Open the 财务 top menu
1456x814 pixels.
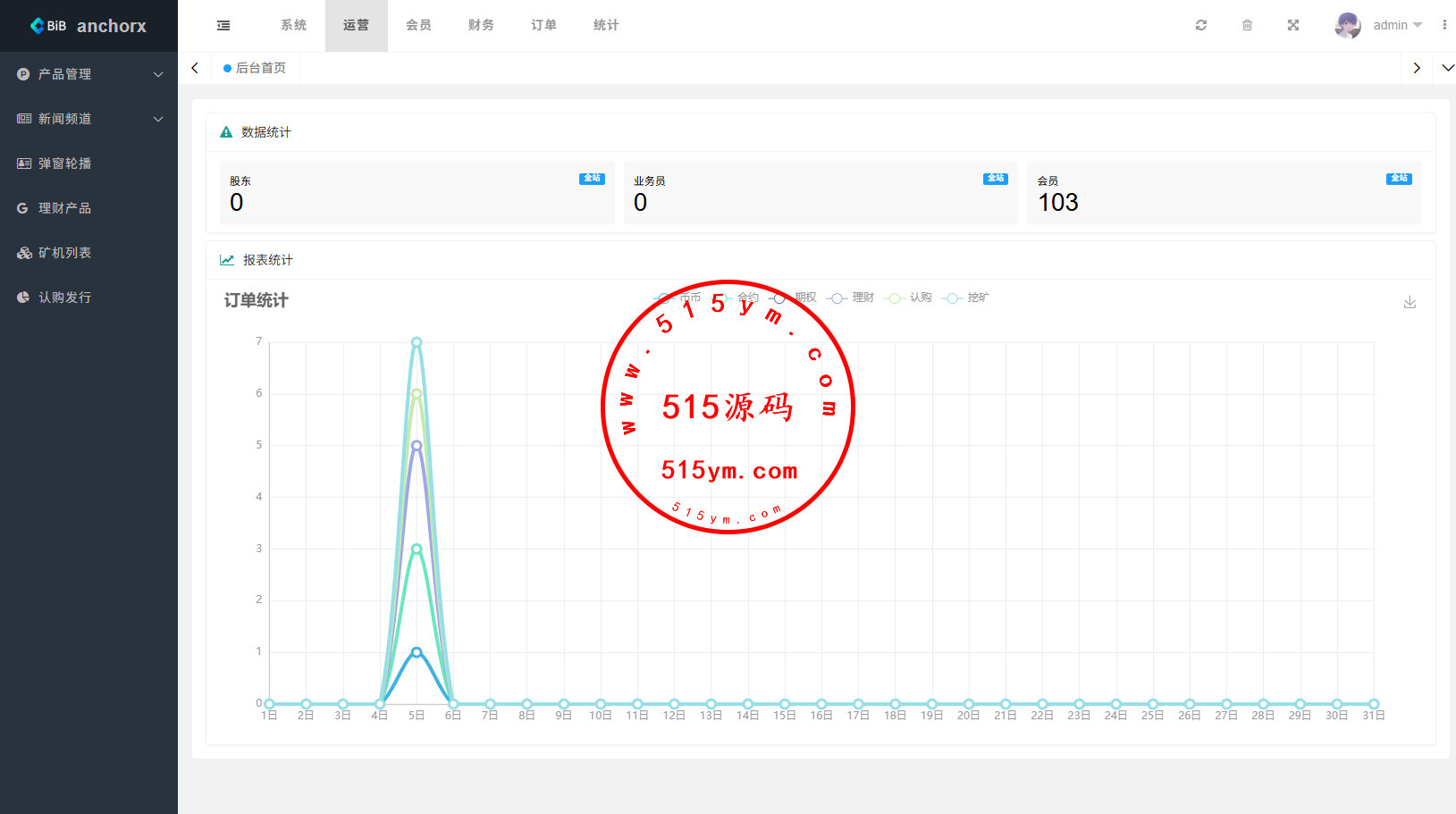(x=481, y=25)
